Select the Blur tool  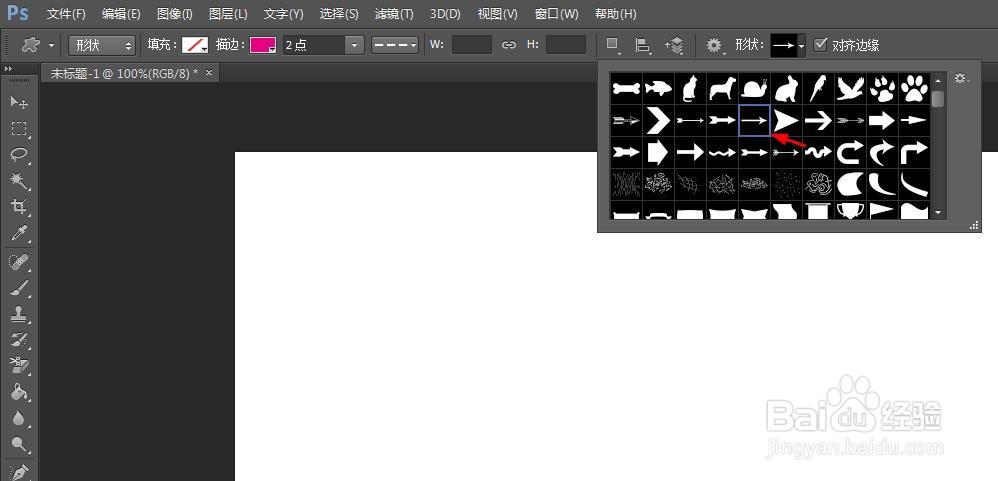19,418
